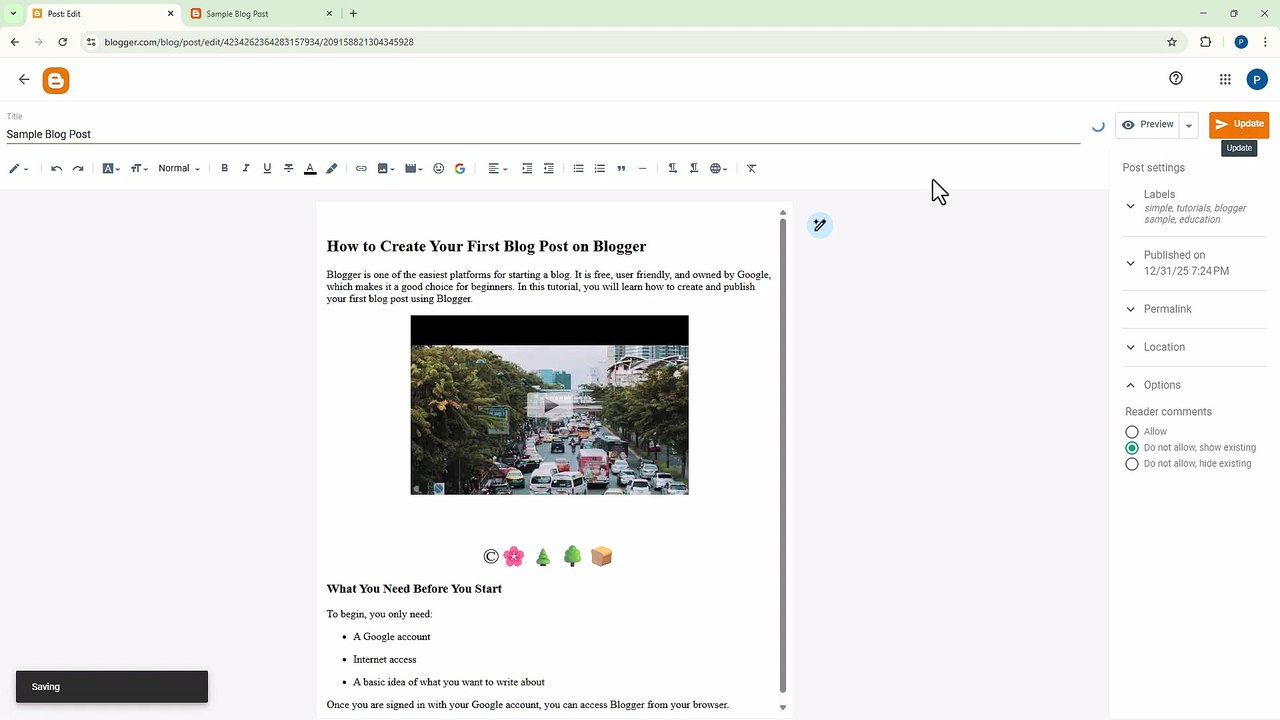Click the Undo icon

(x=56, y=168)
